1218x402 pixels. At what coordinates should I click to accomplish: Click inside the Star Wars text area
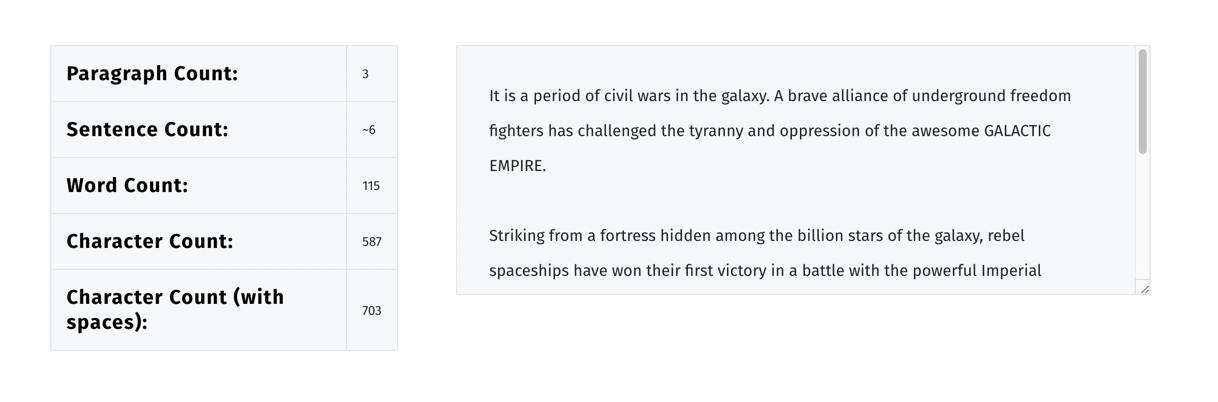pos(796,170)
